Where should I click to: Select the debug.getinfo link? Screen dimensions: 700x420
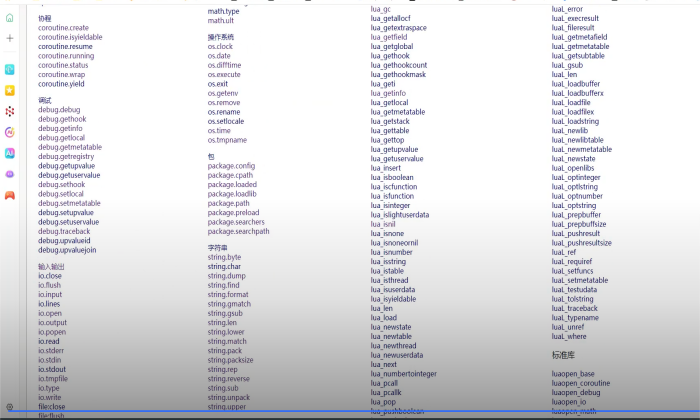click(x=60, y=129)
